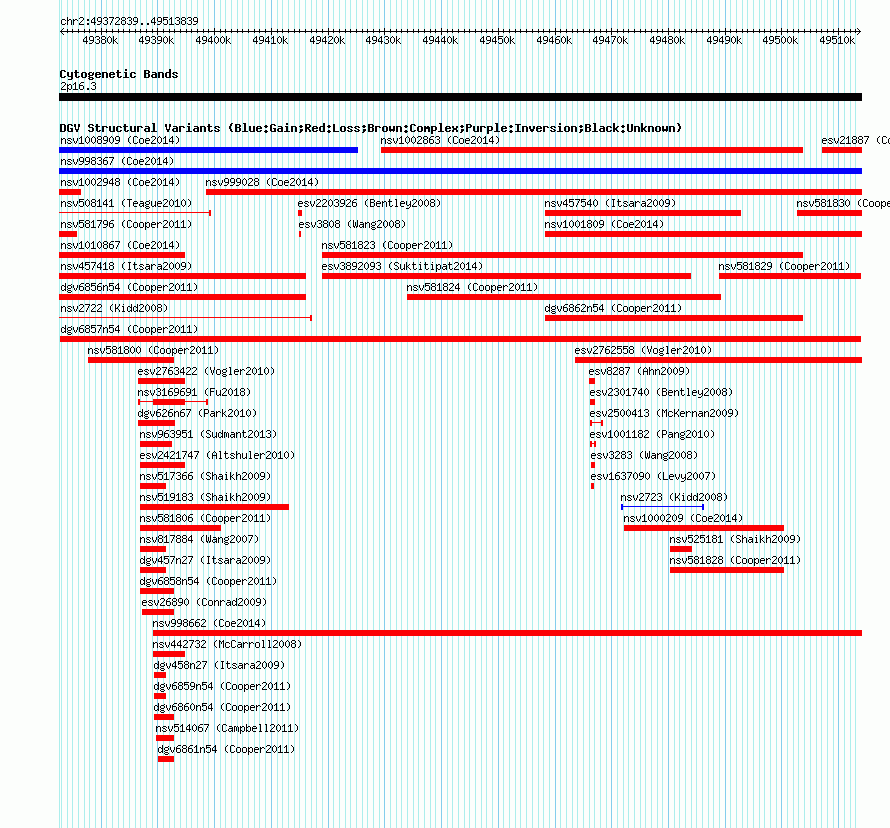Open nsv581796 (Cooper2011) variant label
This screenshot has width=890, height=828.
tap(126, 224)
